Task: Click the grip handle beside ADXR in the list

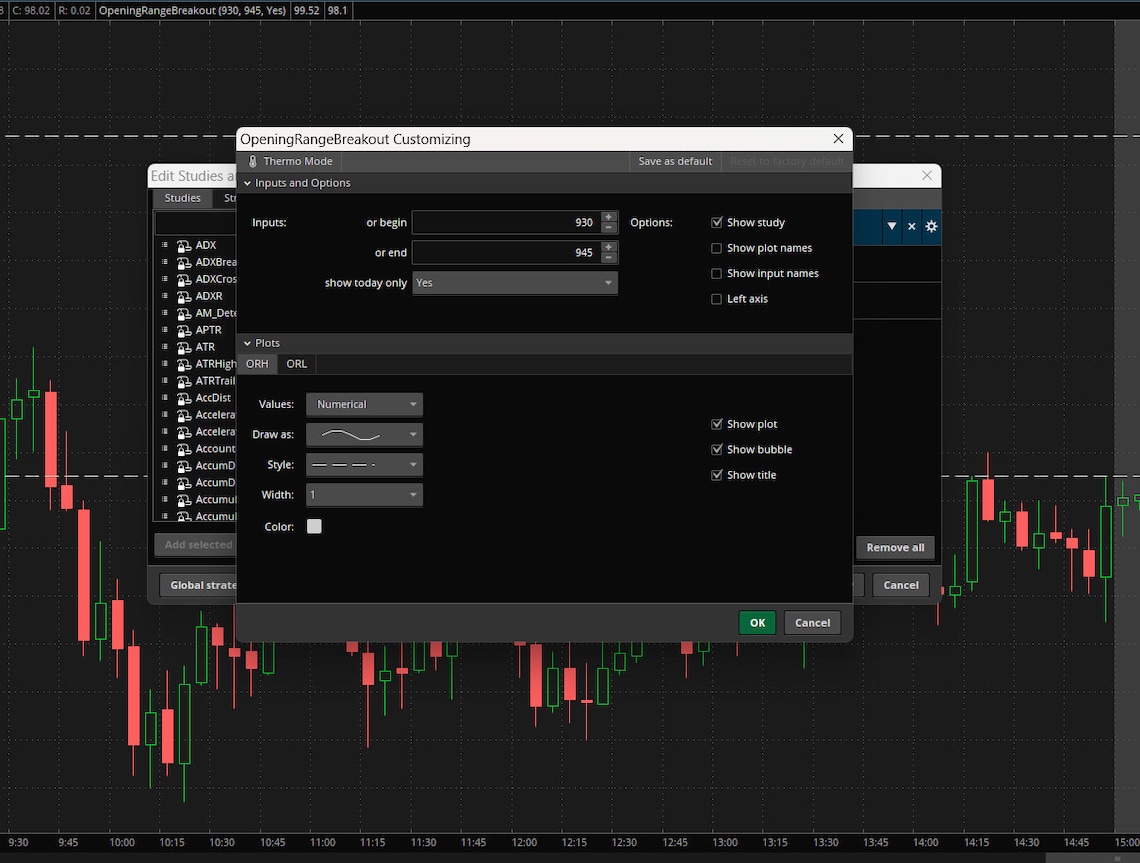Action: [x=165, y=296]
